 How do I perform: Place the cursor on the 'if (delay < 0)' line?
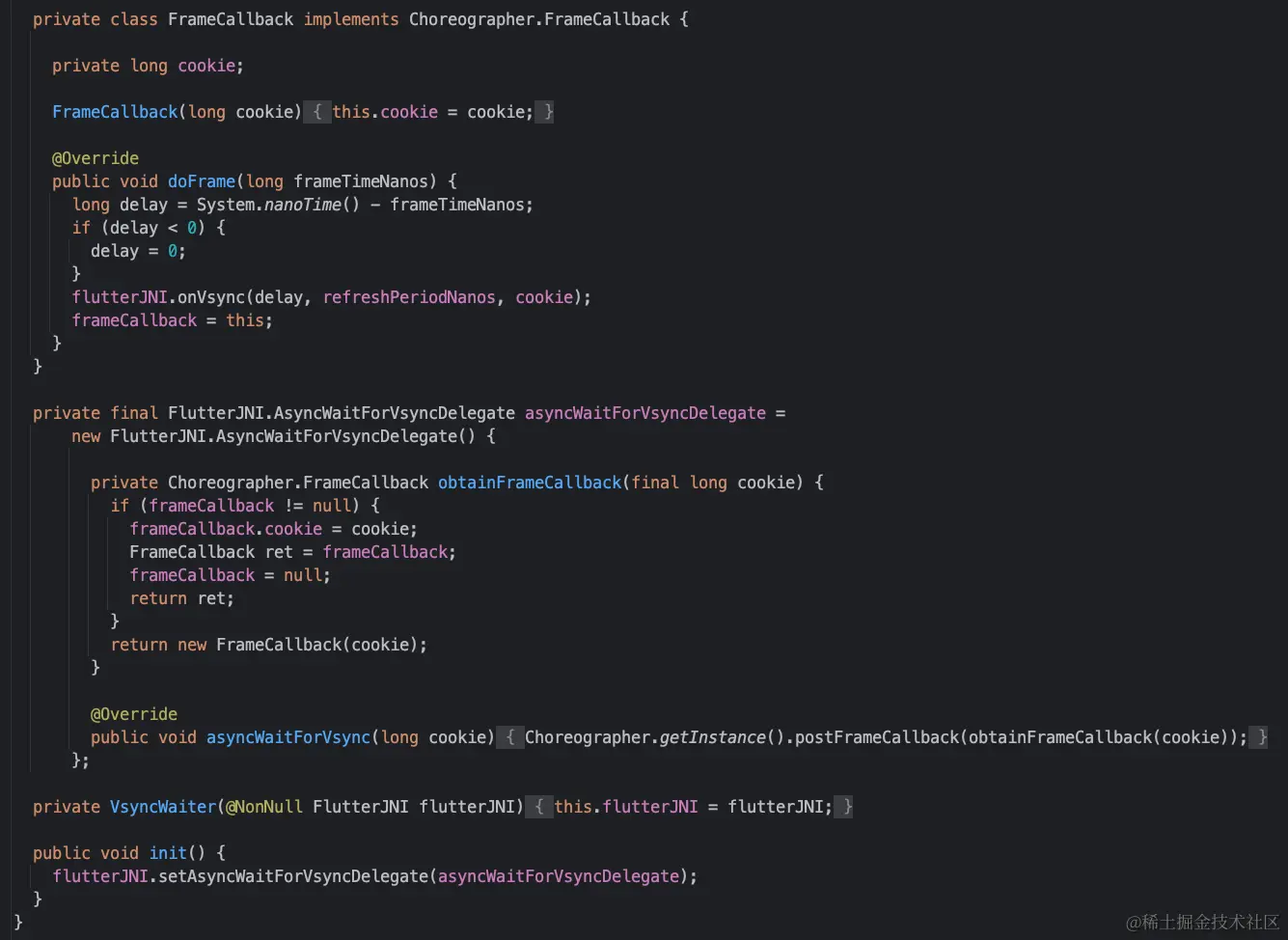[x=149, y=228]
